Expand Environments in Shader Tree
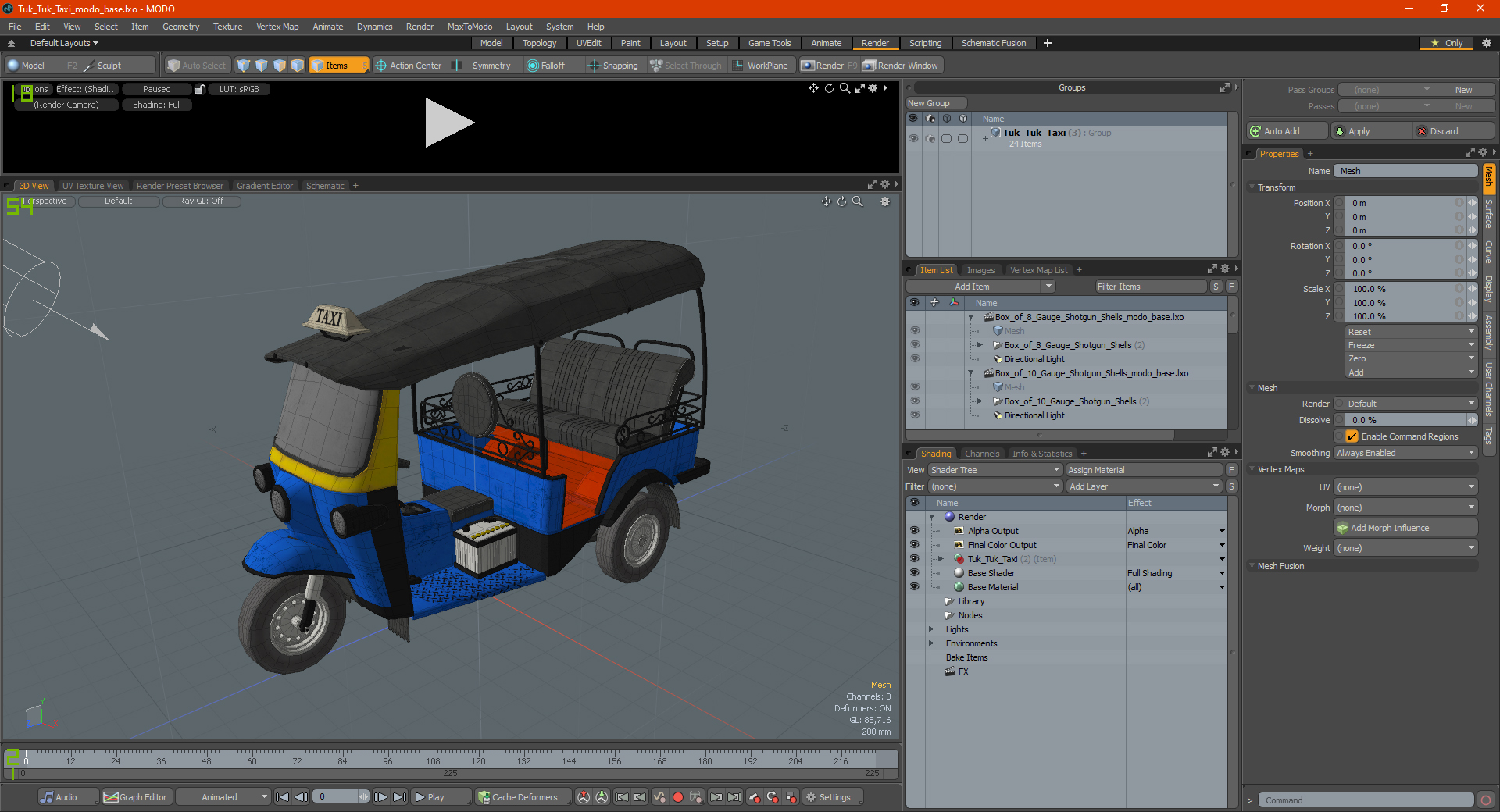 pyautogui.click(x=931, y=643)
